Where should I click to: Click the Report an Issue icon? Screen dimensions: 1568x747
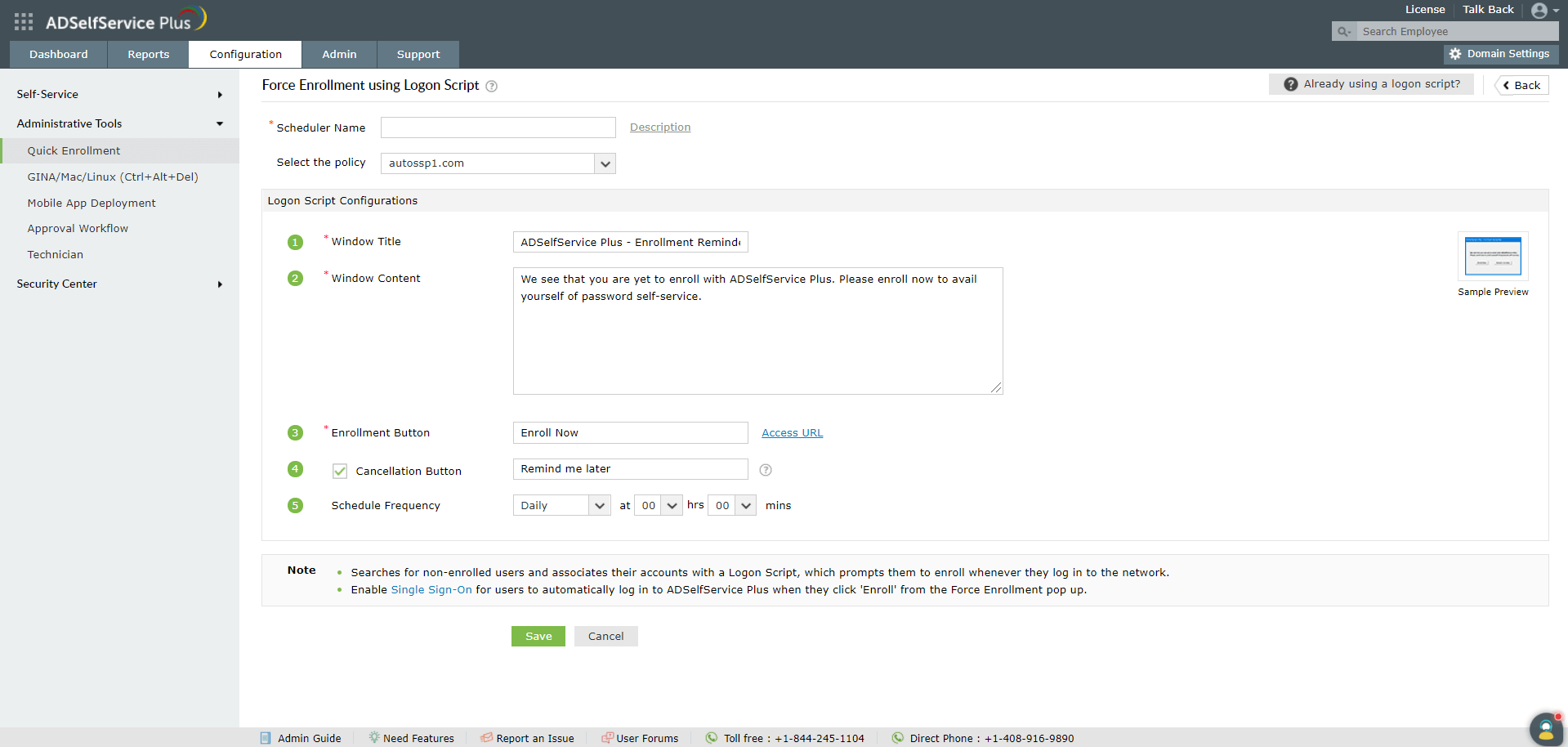point(487,737)
